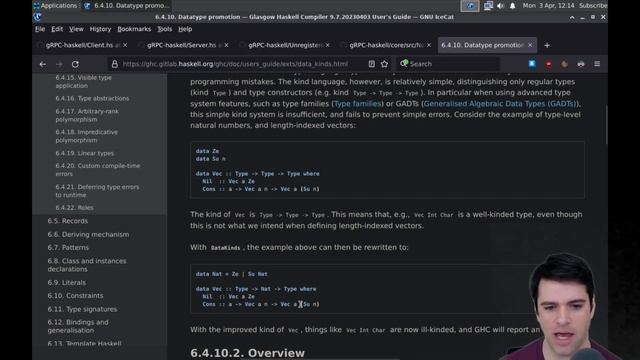
Task: Close the gRPC-haskell/core/src tab
Action: [429, 45]
